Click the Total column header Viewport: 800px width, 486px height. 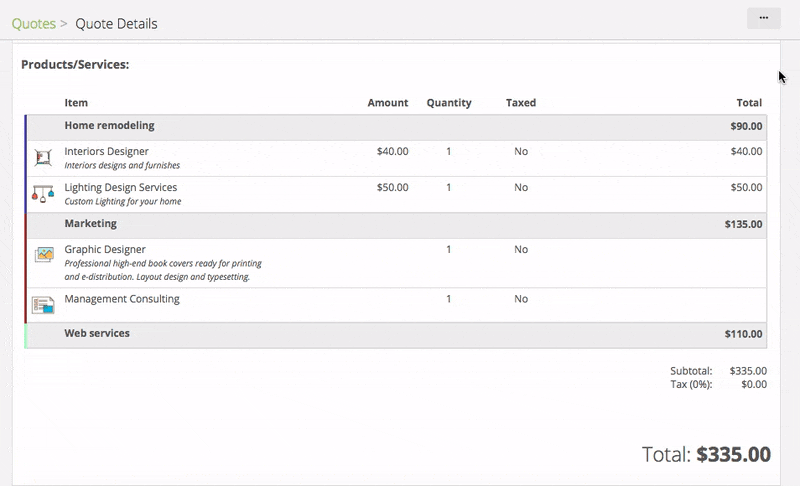pyautogui.click(x=749, y=103)
